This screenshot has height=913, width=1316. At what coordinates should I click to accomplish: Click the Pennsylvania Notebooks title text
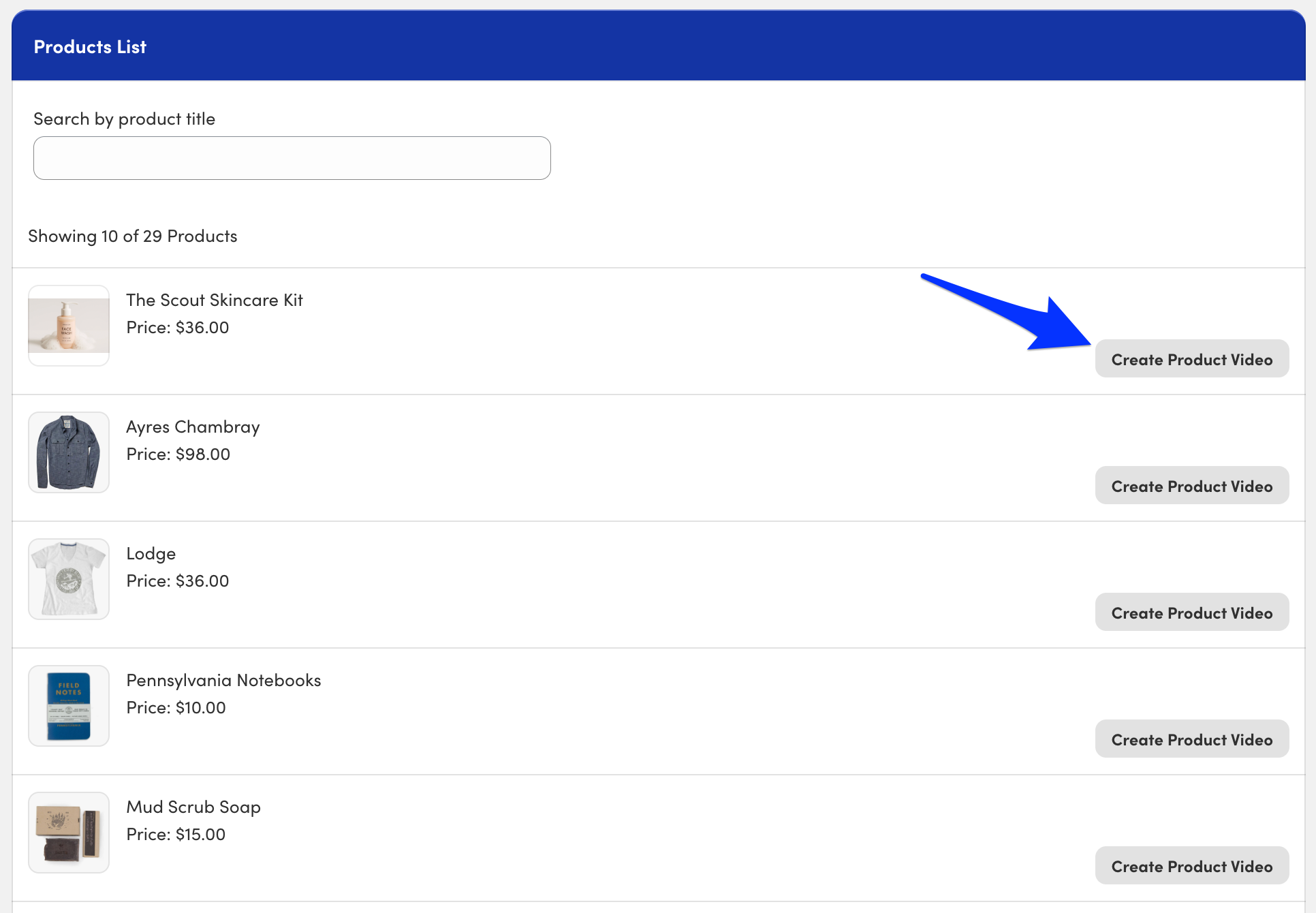(x=223, y=680)
